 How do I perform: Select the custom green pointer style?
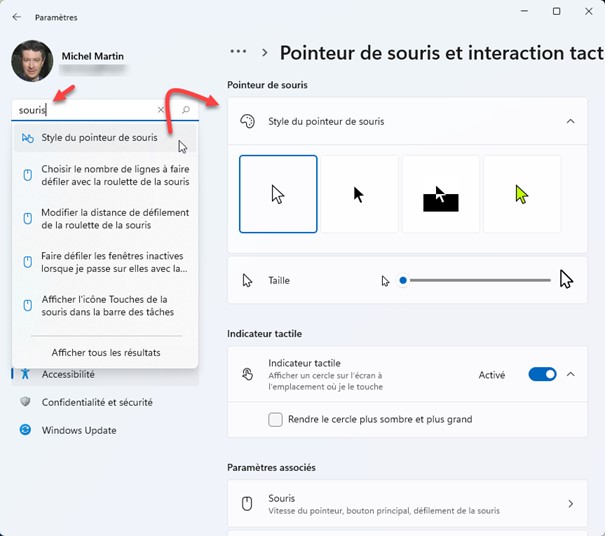coord(522,194)
